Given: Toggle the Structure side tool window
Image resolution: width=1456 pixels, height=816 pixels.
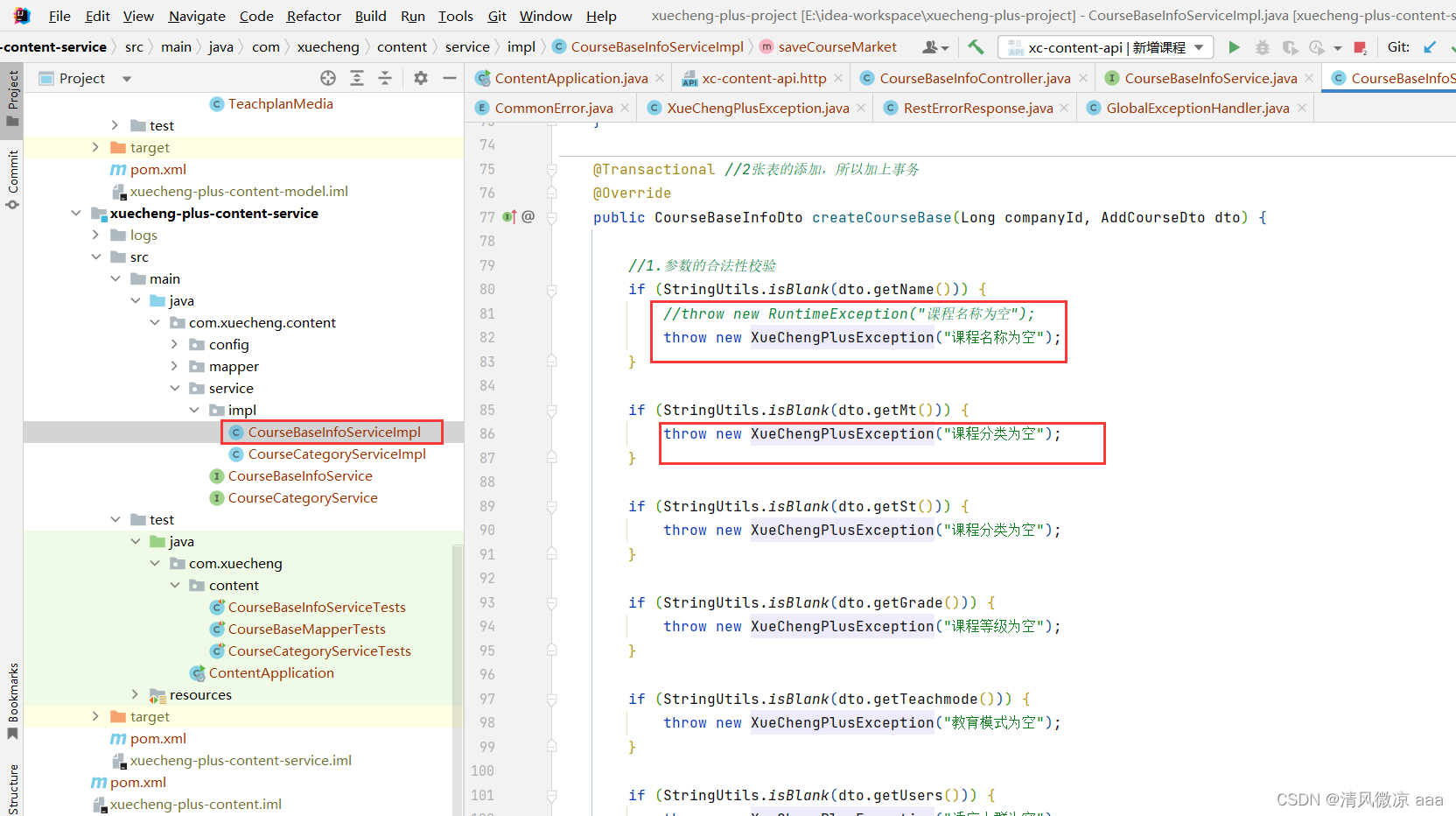Looking at the screenshot, I should pyautogui.click(x=12, y=790).
